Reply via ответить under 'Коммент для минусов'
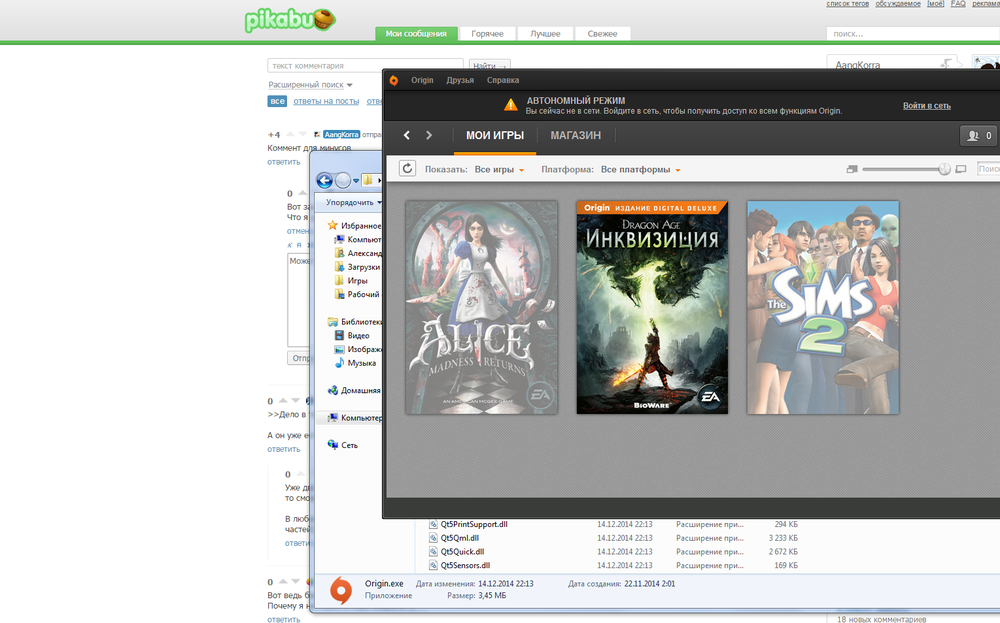The height and width of the screenshot is (623, 1000). [x=283, y=162]
